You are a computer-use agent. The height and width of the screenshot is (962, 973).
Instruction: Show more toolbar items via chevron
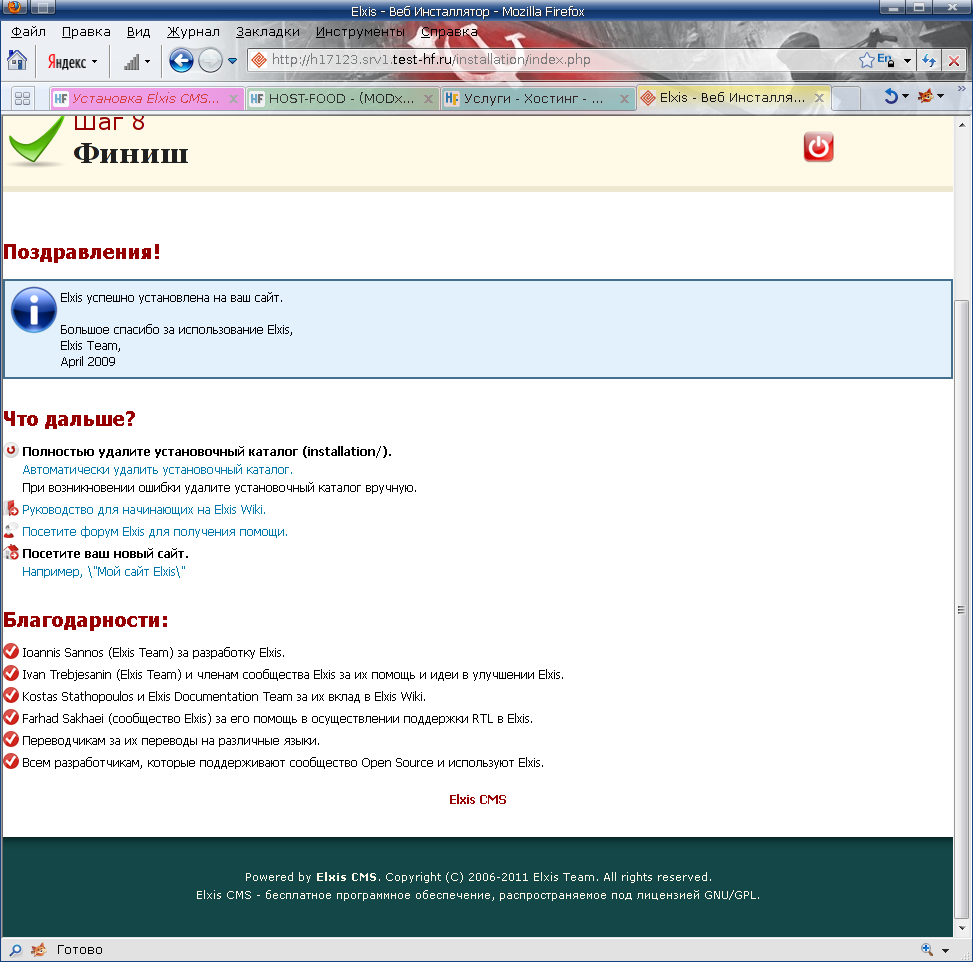click(961, 89)
